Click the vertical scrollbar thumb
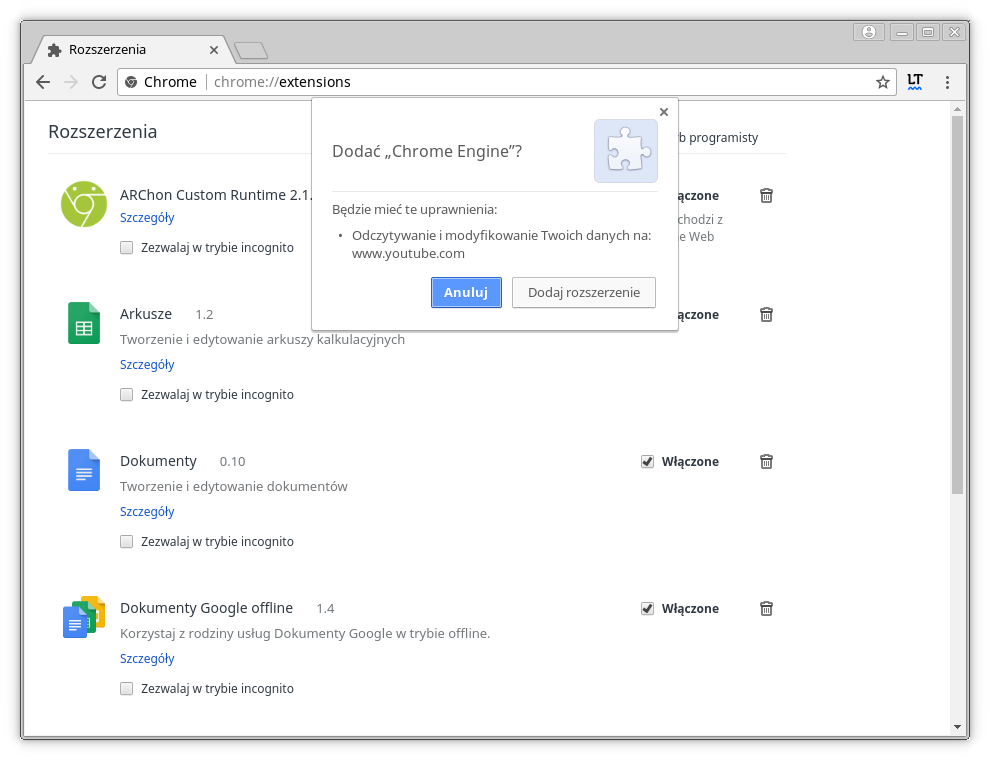 pyautogui.click(x=957, y=305)
